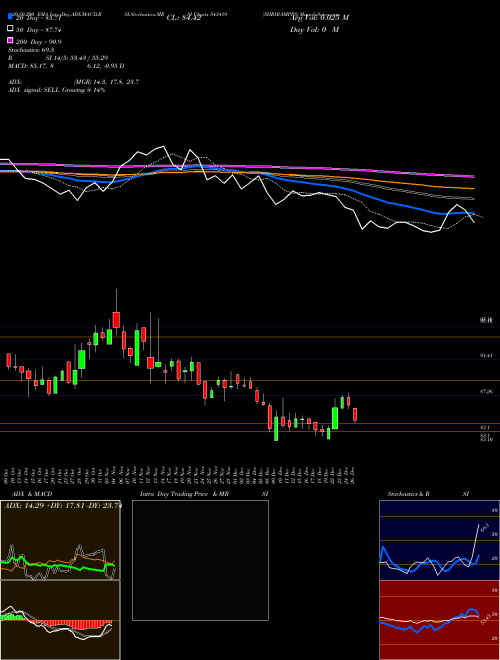The height and width of the screenshot is (660, 500).
Task: Click the 'Intra Day Trading Price & MR' title
Action: click(x=184, y=494)
